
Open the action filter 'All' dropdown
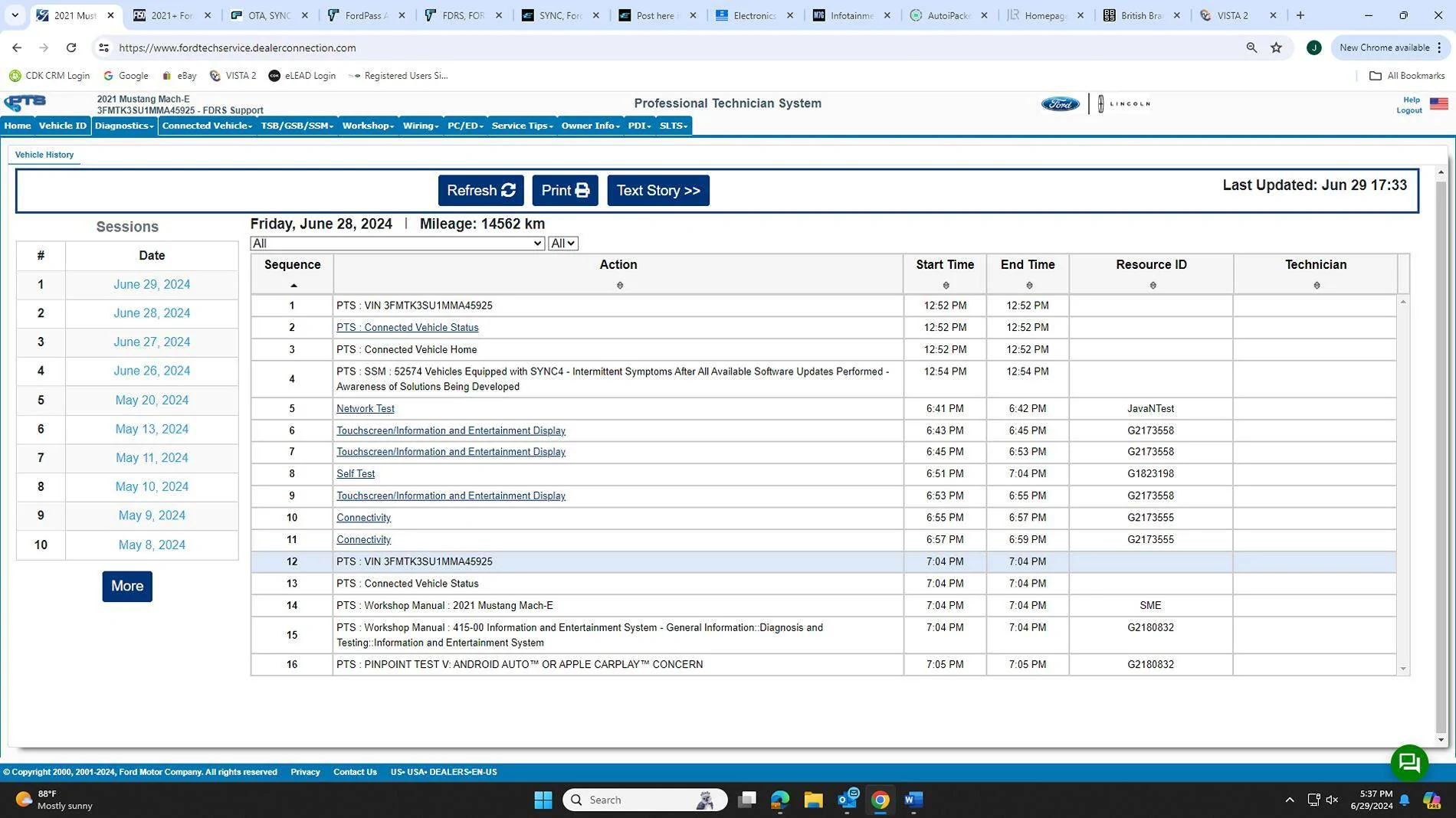click(x=397, y=244)
